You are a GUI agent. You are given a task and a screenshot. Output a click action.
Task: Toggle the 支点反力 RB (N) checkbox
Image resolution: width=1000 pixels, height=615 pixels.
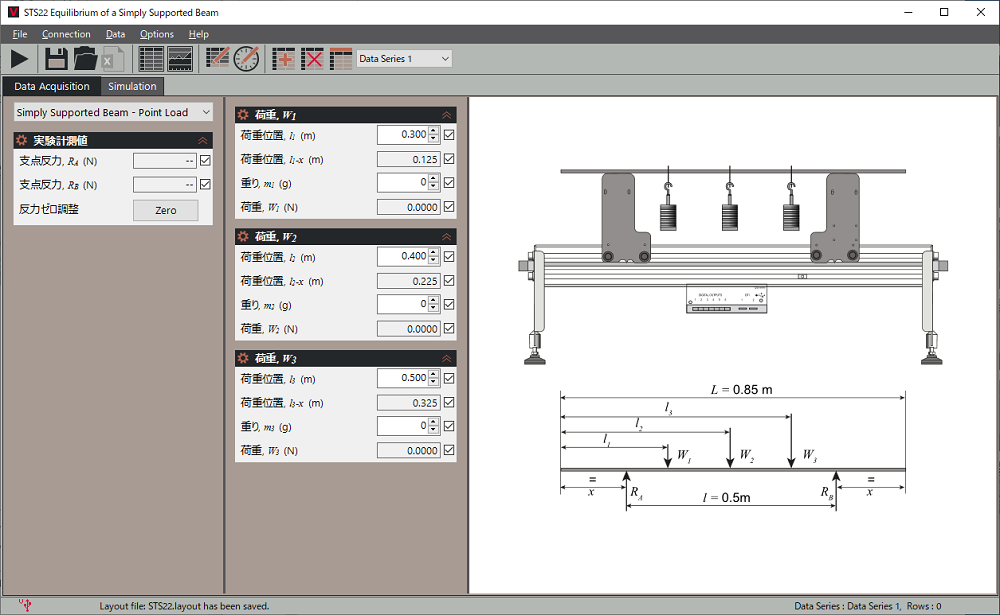pos(205,184)
